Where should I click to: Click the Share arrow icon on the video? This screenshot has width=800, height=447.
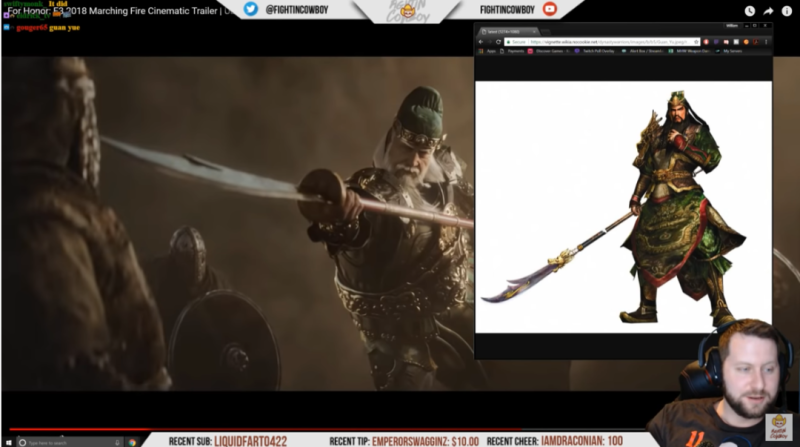pos(768,11)
